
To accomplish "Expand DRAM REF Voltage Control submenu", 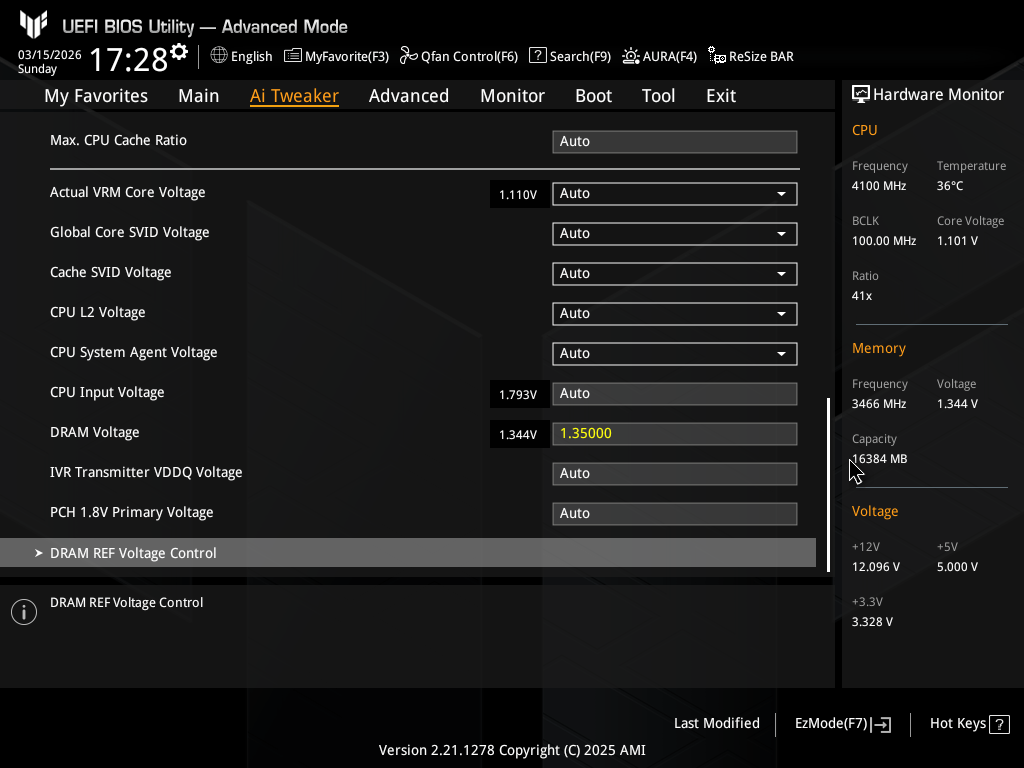I will point(408,553).
